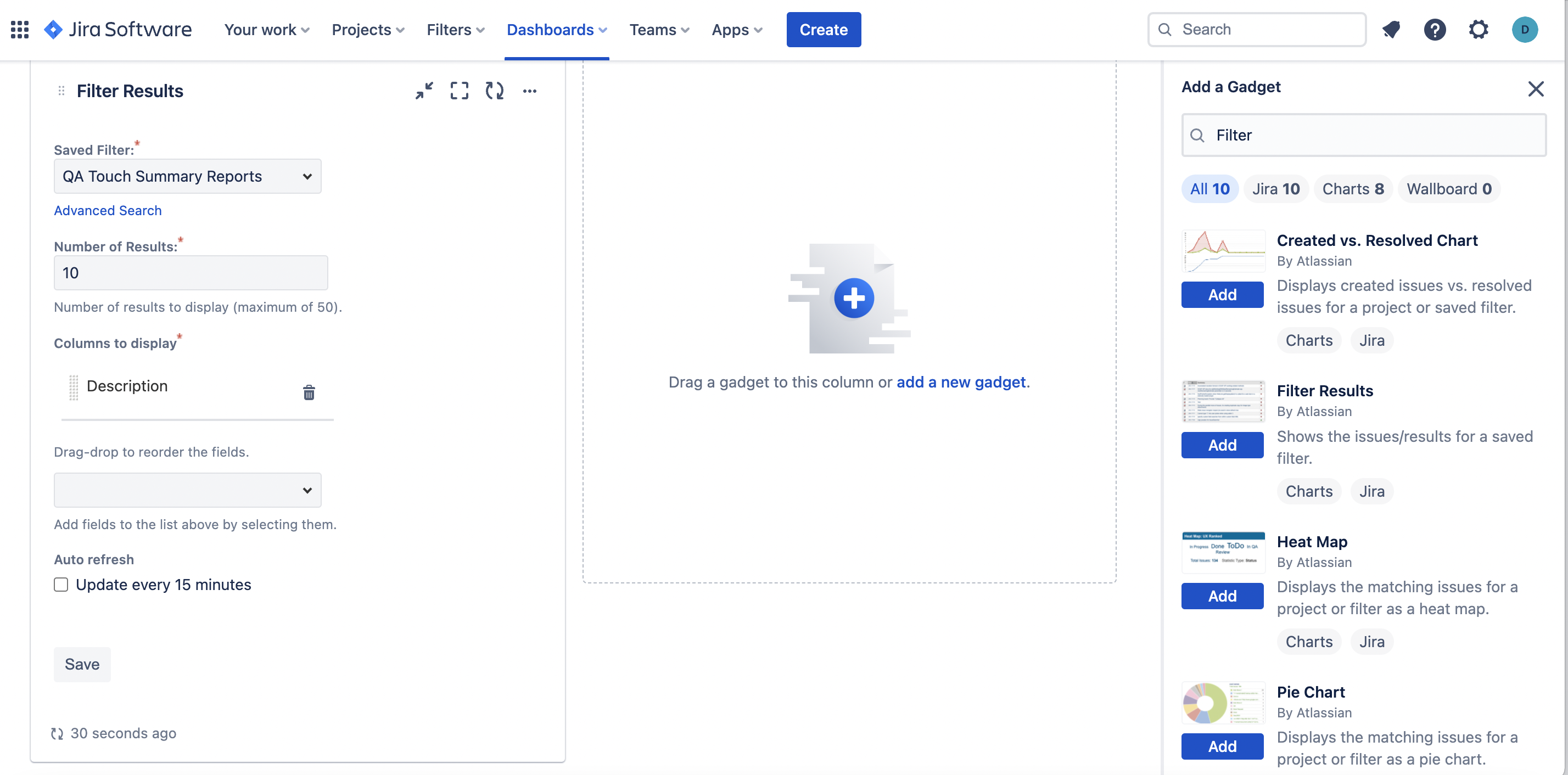Delete the Description column
The image size is (1568, 775).
(x=309, y=392)
